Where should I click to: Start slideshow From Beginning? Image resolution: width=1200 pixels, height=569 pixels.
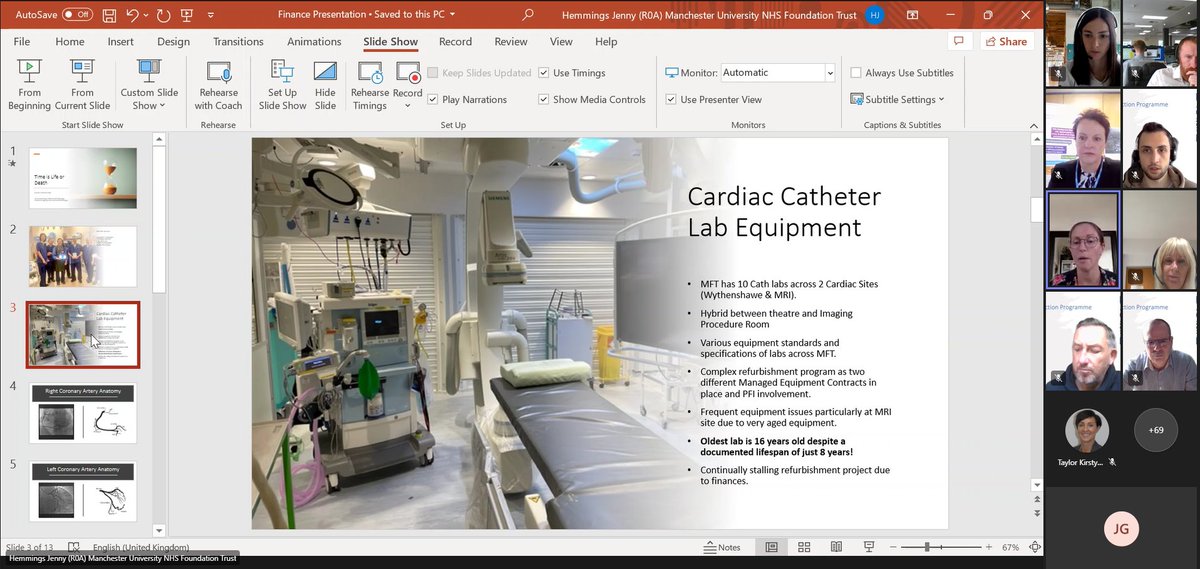29,85
